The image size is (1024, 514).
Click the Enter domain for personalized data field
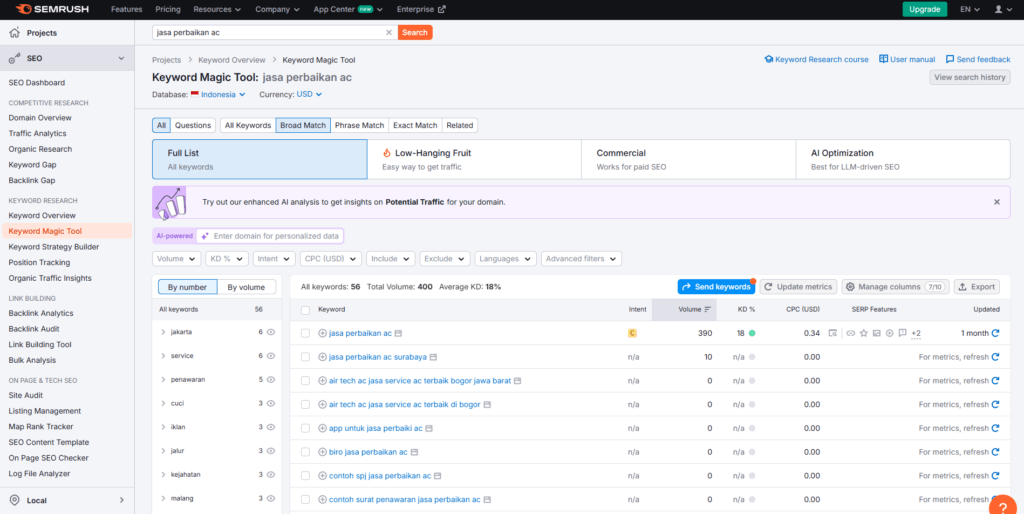(x=270, y=236)
